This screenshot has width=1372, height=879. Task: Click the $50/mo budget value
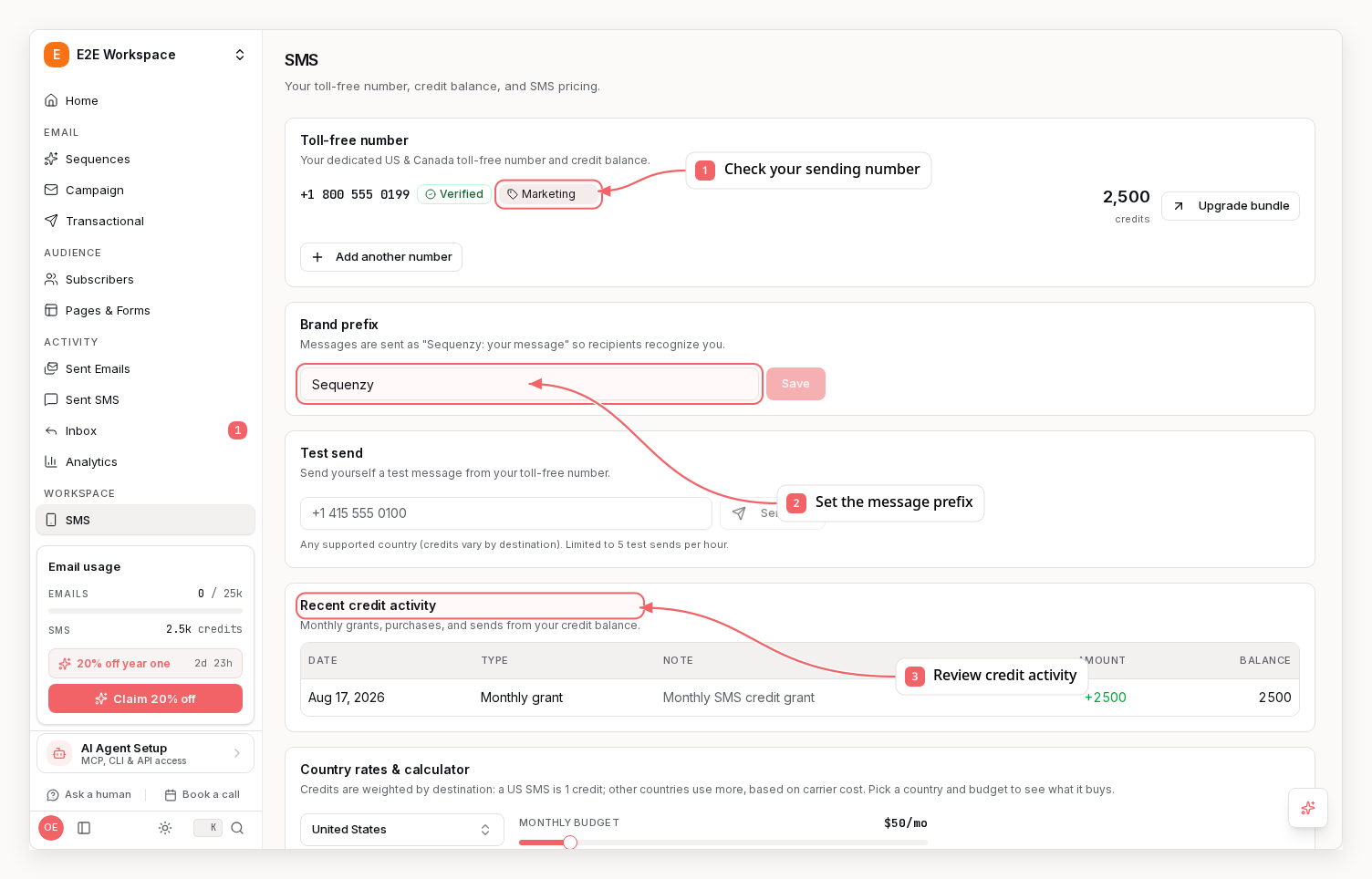pyautogui.click(x=906, y=822)
